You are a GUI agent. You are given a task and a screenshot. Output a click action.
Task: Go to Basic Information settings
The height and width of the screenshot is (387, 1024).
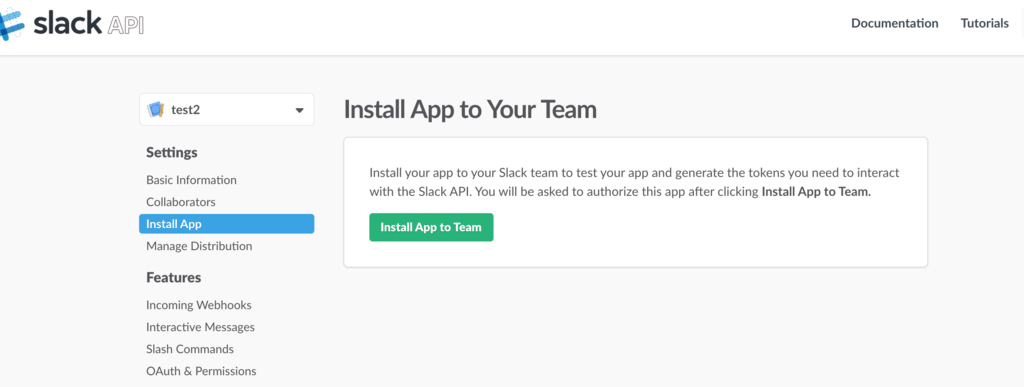(x=191, y=179)
